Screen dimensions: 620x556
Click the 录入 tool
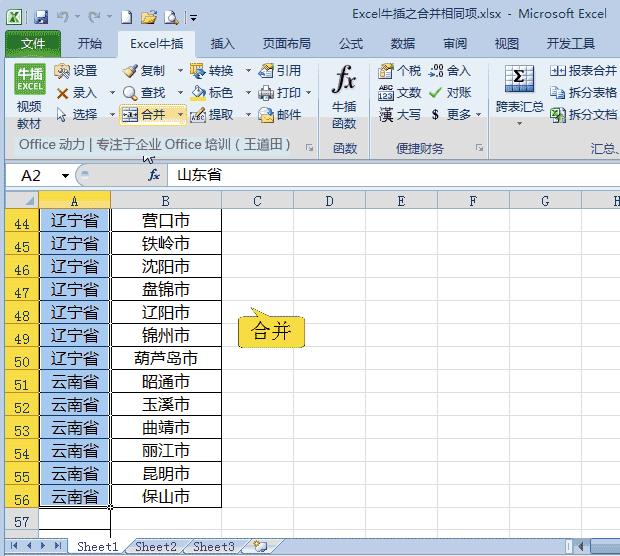click(76, 93)
